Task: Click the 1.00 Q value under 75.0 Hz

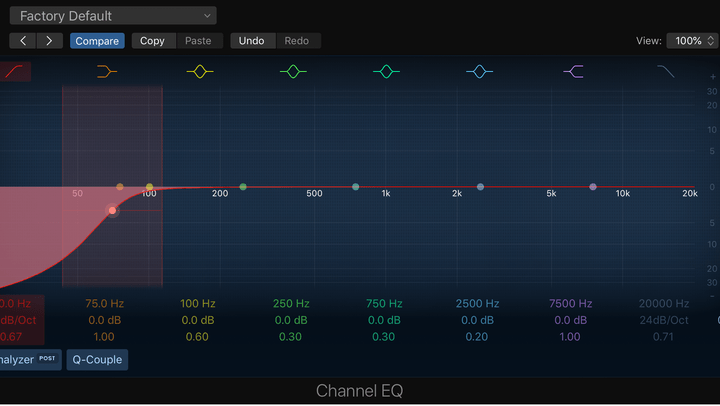Action: click(104, 337)
